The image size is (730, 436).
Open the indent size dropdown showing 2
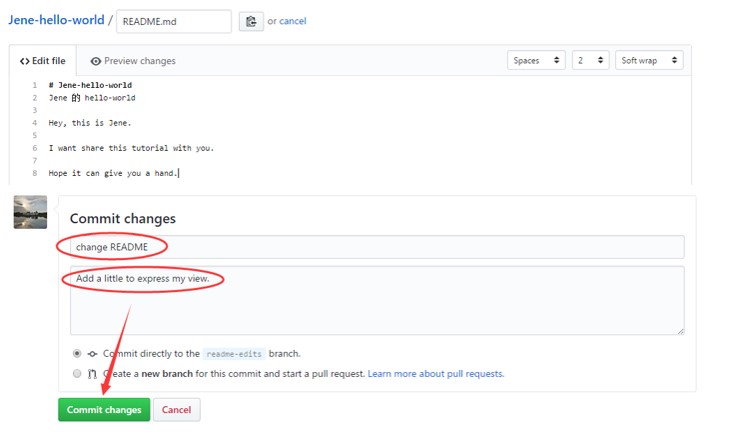click(x=590, y=61)
